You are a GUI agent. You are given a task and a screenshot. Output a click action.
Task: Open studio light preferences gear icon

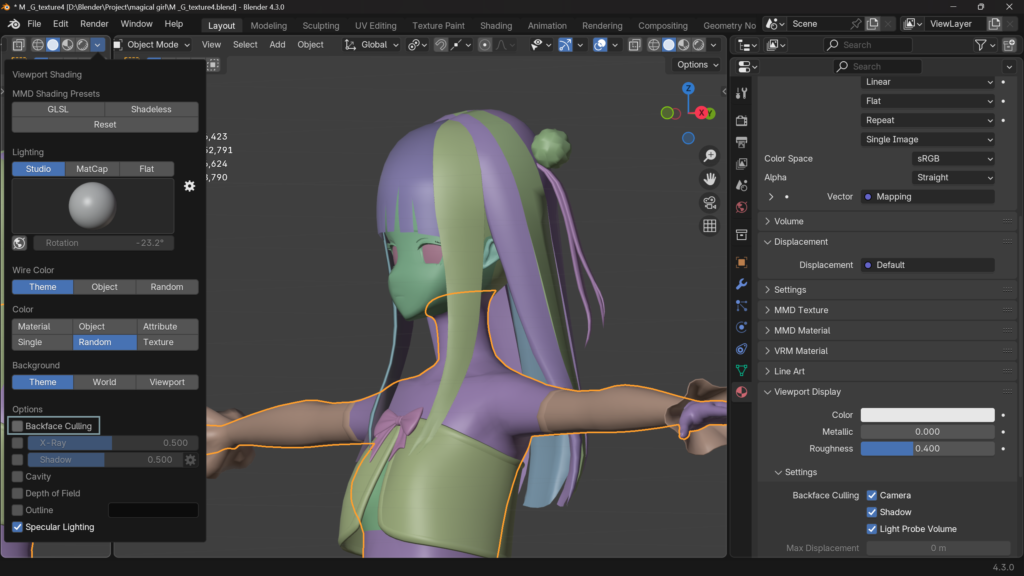coord(189,186)
